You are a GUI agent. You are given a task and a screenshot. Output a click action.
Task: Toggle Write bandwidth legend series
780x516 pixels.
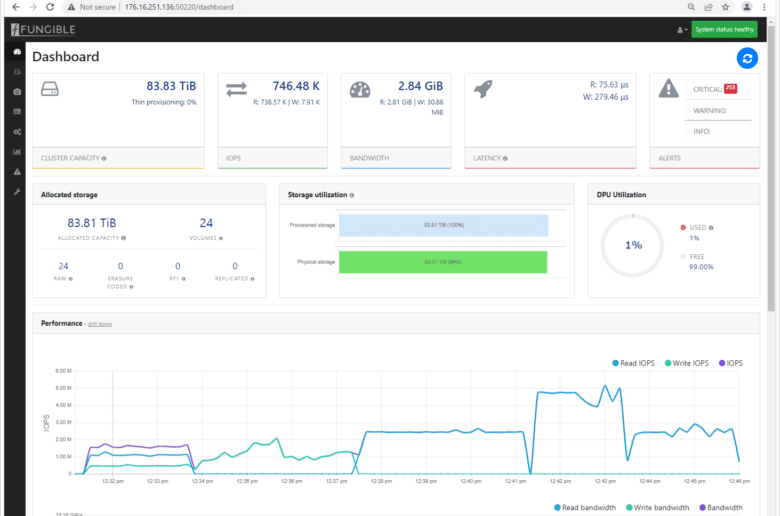[x=657, y=508]
